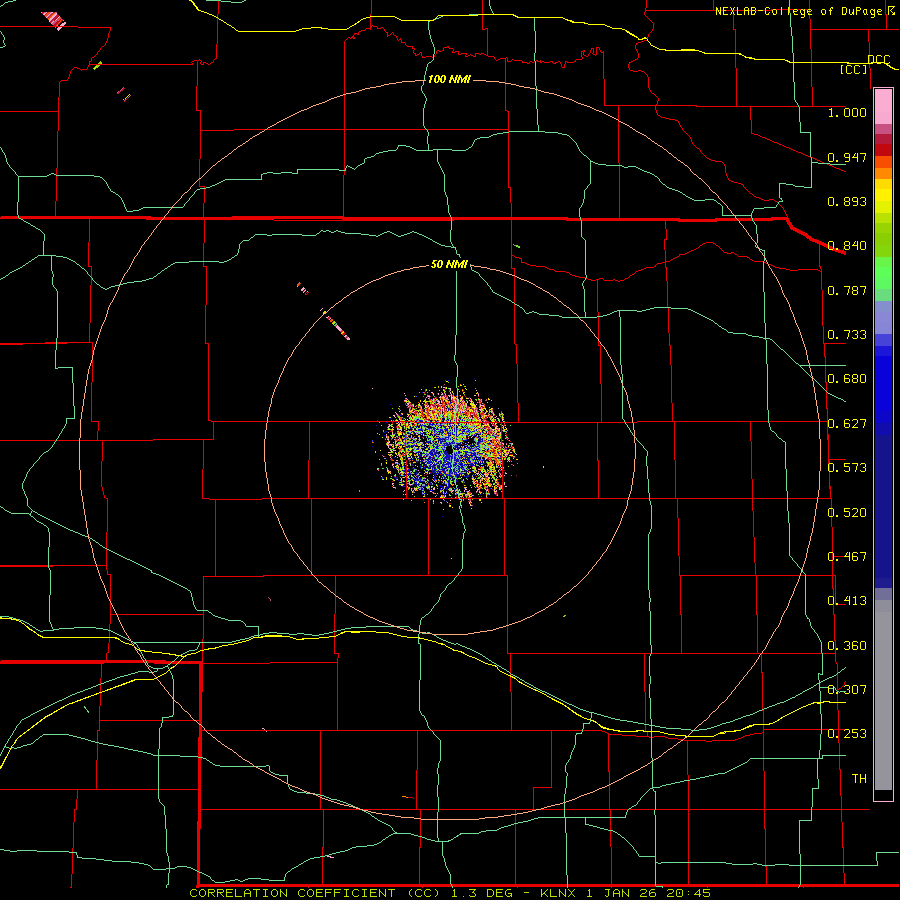Image resolution: width=900 pixels, height=900 pixels.
Task: Click the 0.467 color scale value
Action: 847,556
